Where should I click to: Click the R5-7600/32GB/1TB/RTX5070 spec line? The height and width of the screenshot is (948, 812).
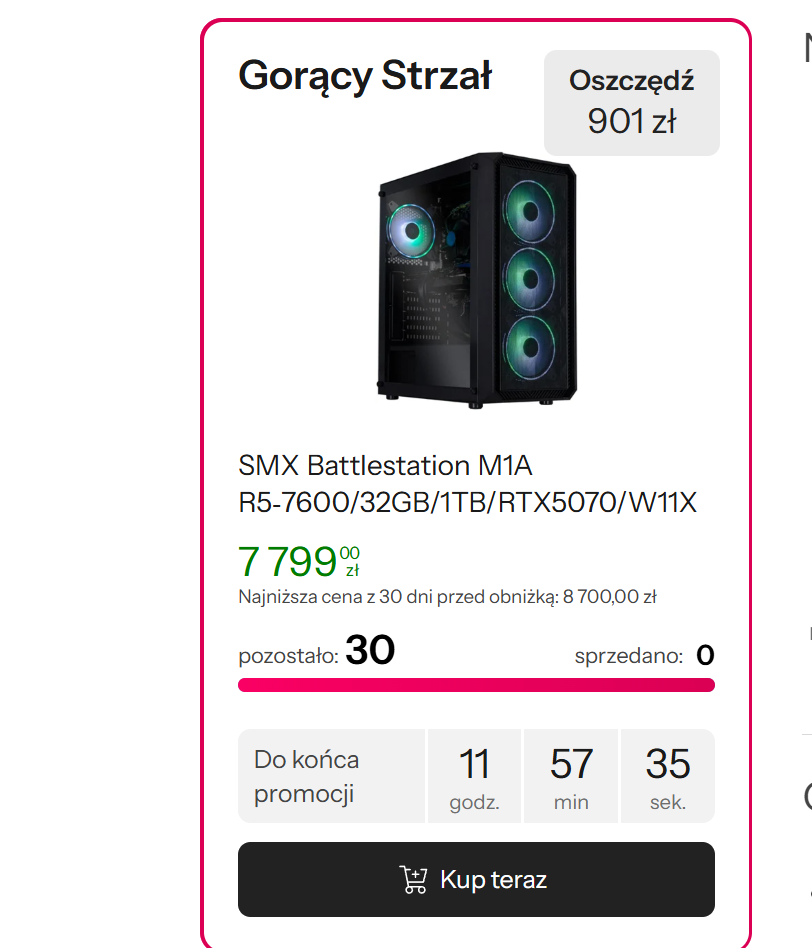467,502
